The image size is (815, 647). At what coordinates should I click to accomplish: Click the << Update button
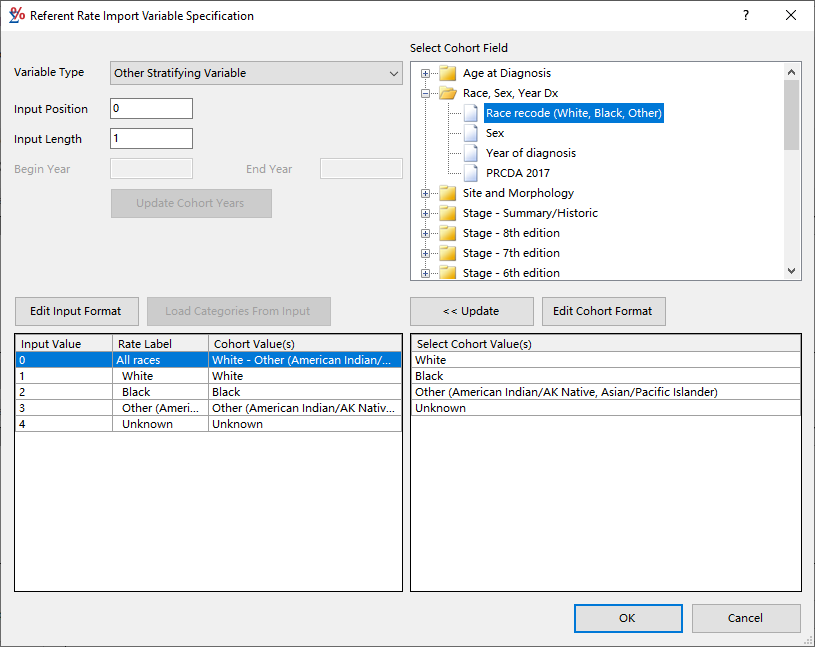click(471, 311)
